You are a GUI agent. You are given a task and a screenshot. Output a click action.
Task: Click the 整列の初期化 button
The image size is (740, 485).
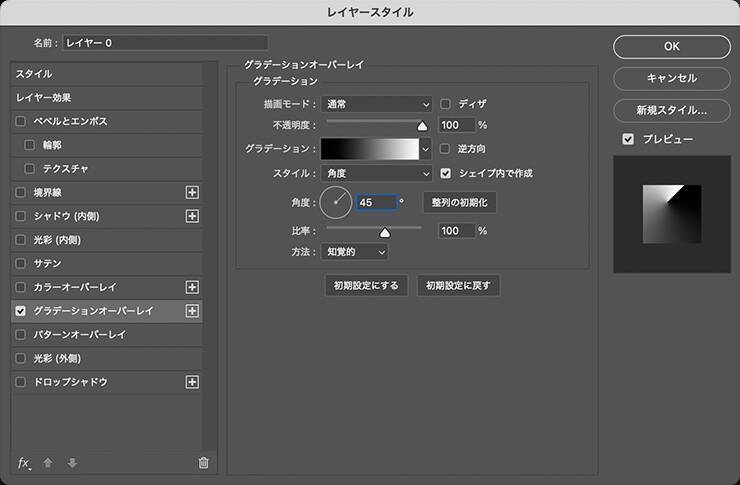pos(459,202)
